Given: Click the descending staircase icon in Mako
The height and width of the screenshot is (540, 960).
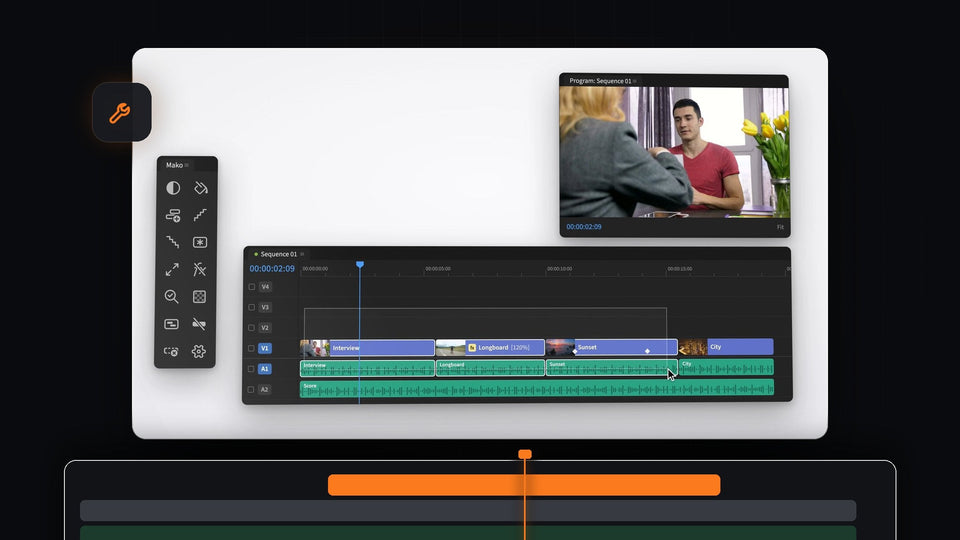Looking at the screenshot, I should 173,242.
